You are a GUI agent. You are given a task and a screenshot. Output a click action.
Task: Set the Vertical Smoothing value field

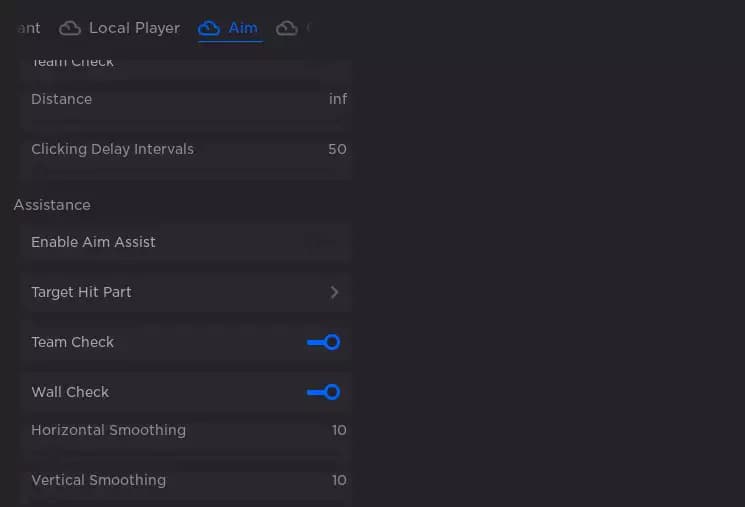tap(339, 480)
